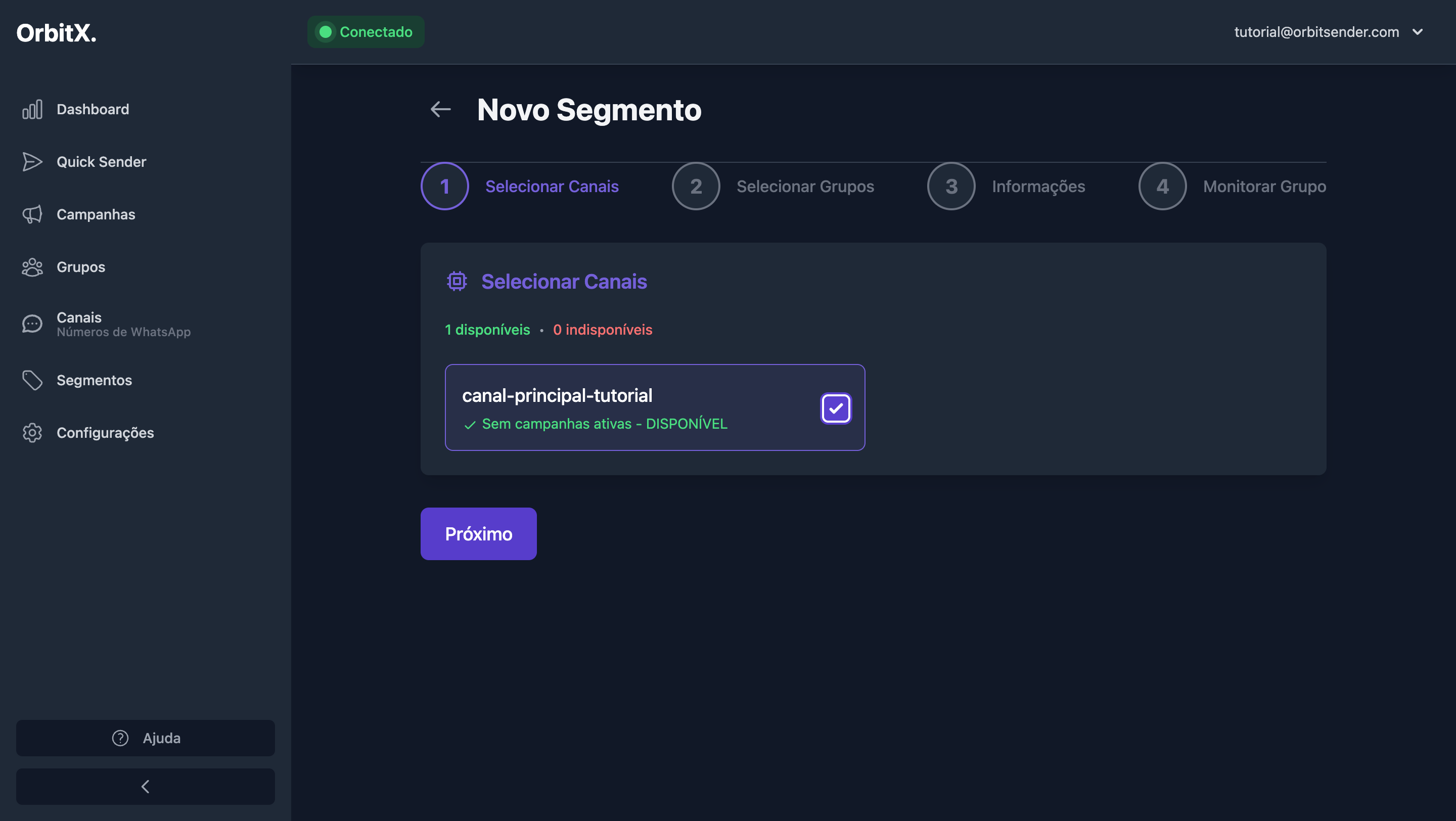
Task: Click the Canais chat bubble icon
Action: click(x=32, y=324)
